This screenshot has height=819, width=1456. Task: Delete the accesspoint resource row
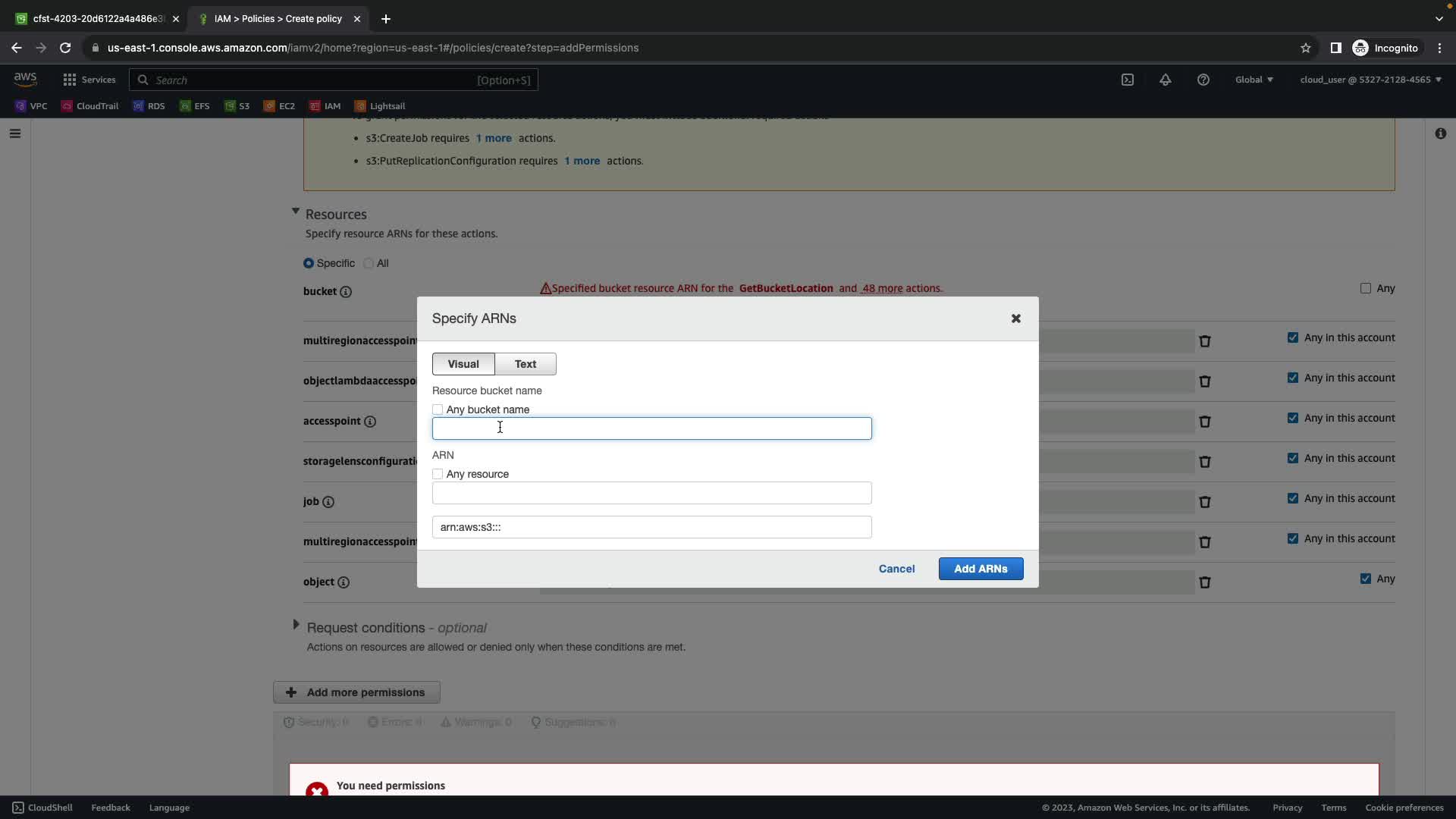tap(1205, 422)
